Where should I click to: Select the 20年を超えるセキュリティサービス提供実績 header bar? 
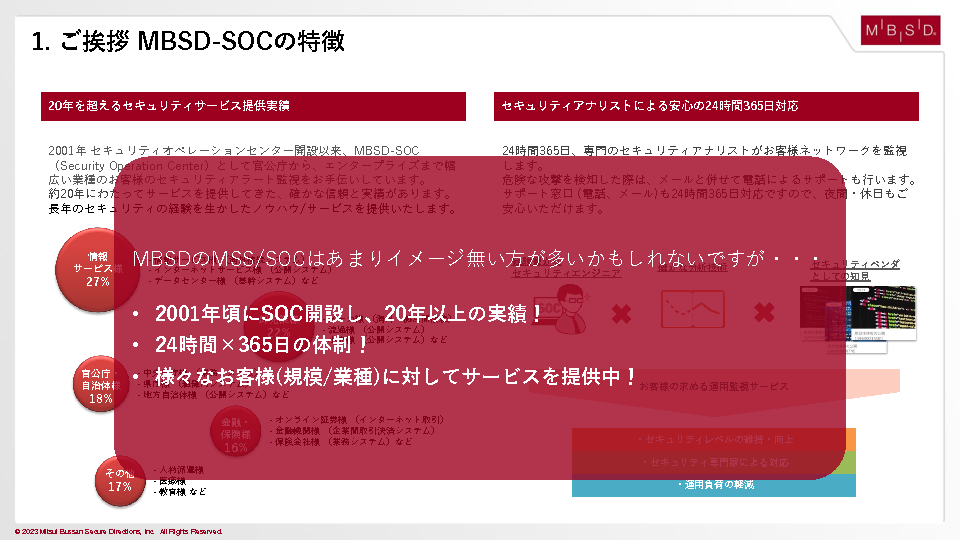point(253,105)
